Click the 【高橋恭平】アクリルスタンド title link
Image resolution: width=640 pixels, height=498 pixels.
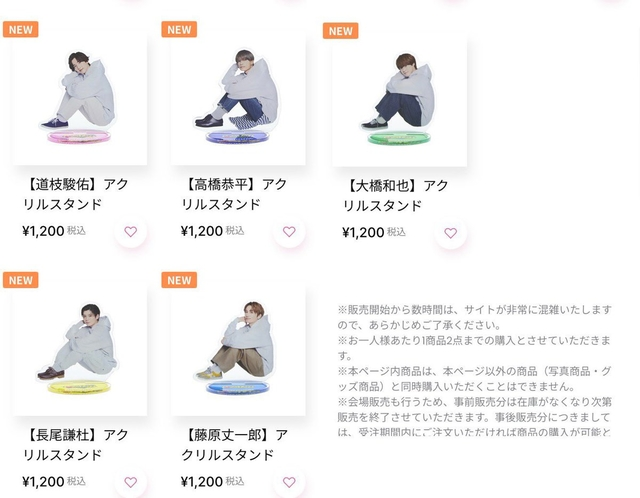(234, 194)
